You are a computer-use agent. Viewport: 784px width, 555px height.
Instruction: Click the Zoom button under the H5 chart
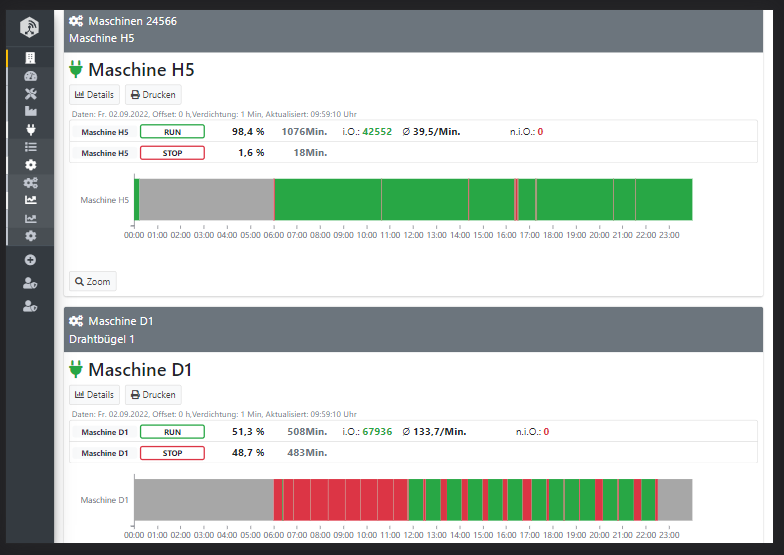(92, 281)
